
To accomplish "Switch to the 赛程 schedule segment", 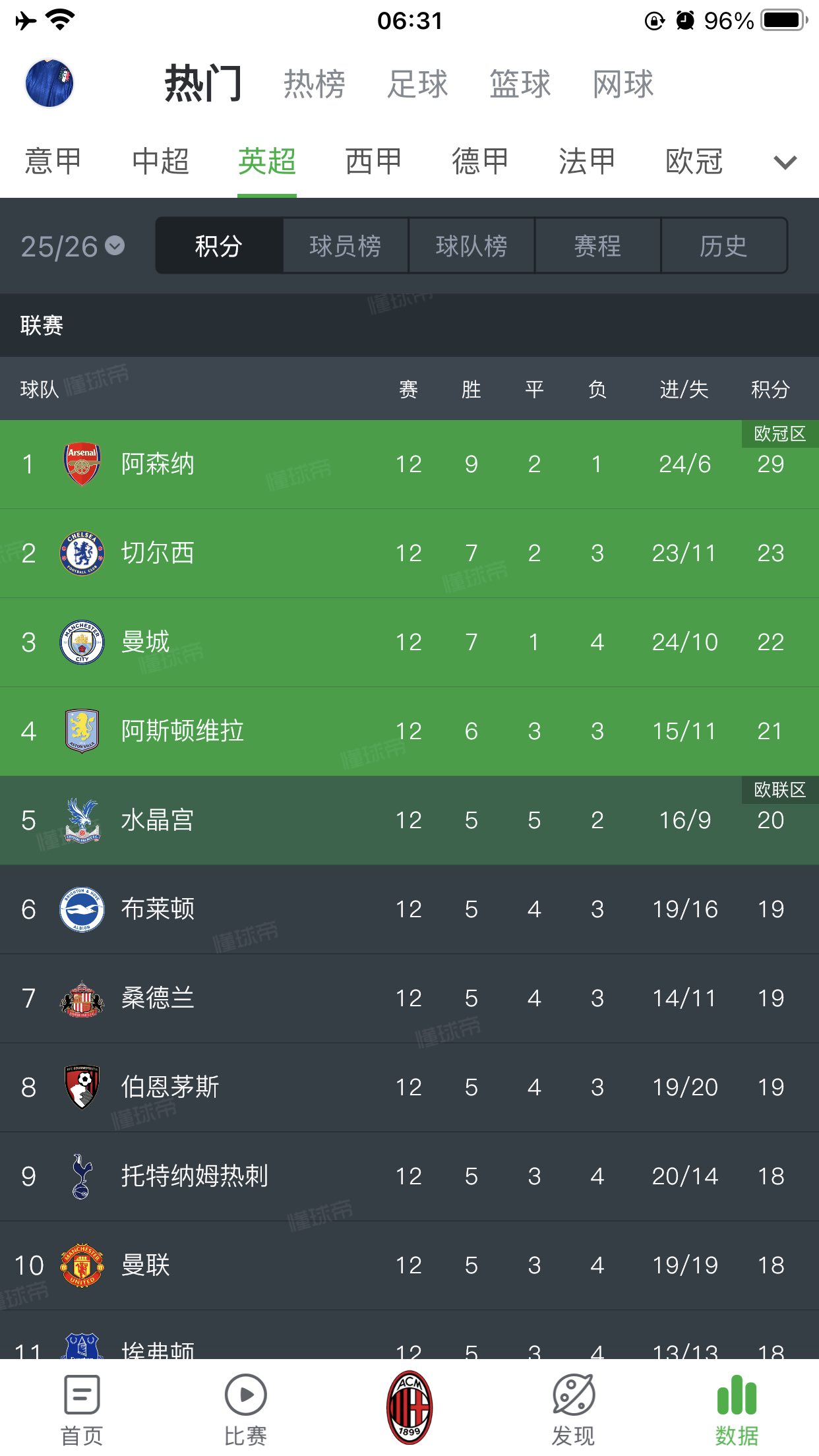I will (597, 247).
